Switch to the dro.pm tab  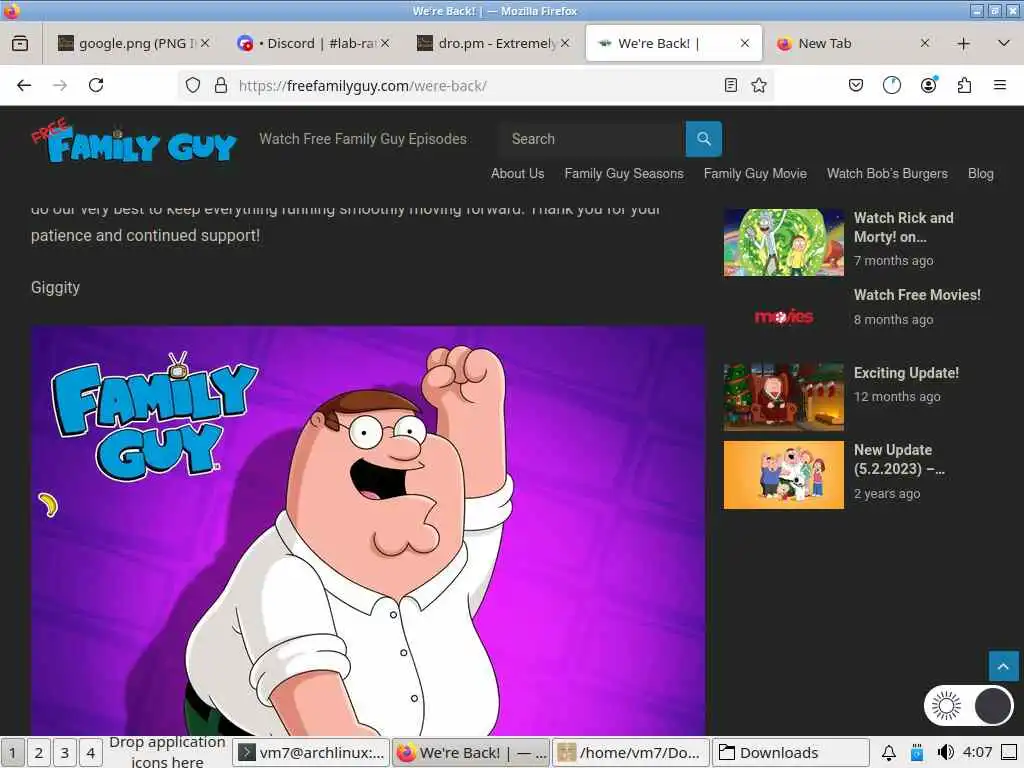491,44
